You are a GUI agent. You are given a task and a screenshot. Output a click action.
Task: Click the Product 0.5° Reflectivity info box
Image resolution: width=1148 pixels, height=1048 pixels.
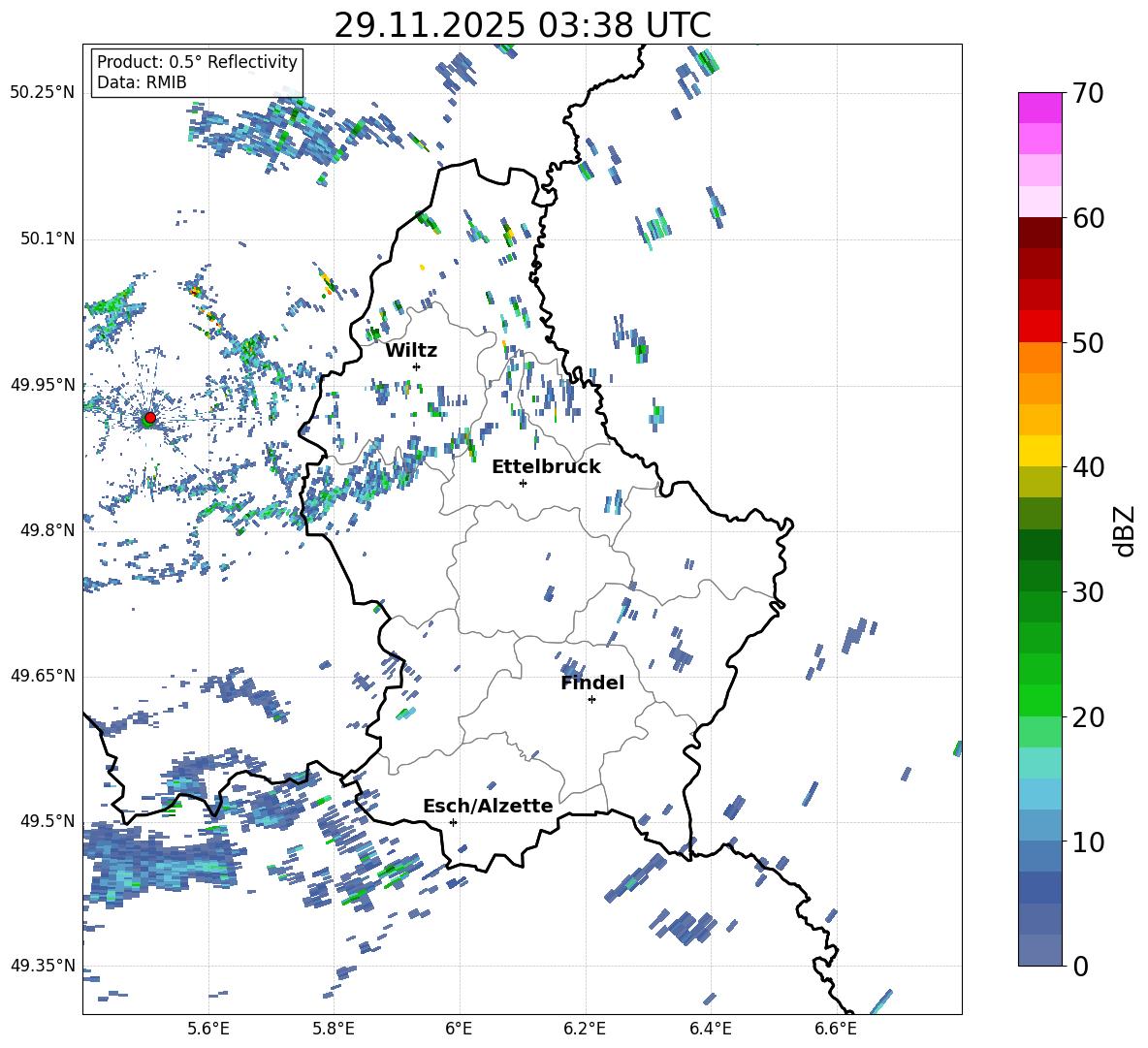[x=197, y=73]
